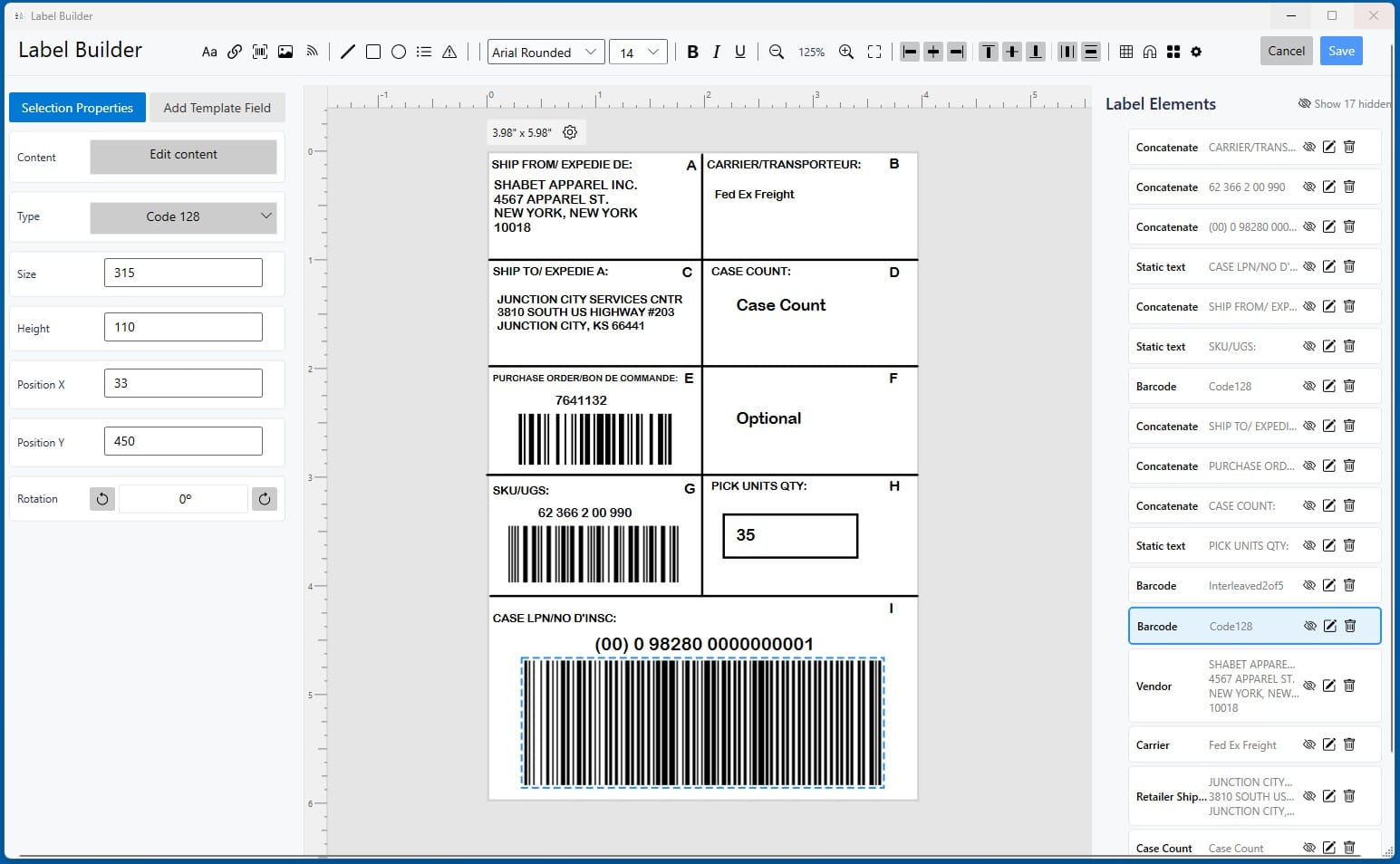Click the Edit content button
The image size is (1400, 864).
(183, 155)
